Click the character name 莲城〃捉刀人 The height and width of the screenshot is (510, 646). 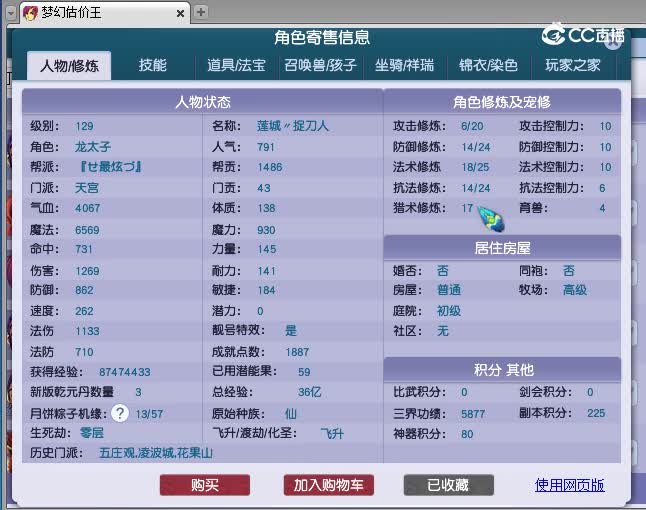pos(293,126)
